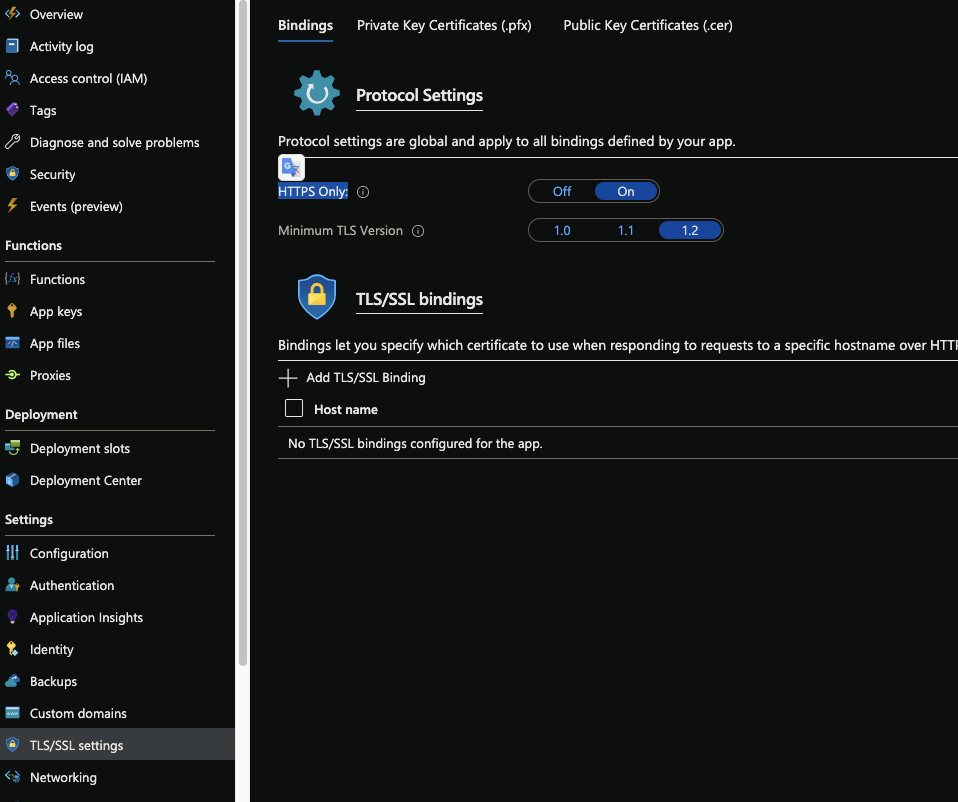The width and height of the screenshot is (958, 802).
Task: Click the purple Tags icon
Action: pos(12,110)
